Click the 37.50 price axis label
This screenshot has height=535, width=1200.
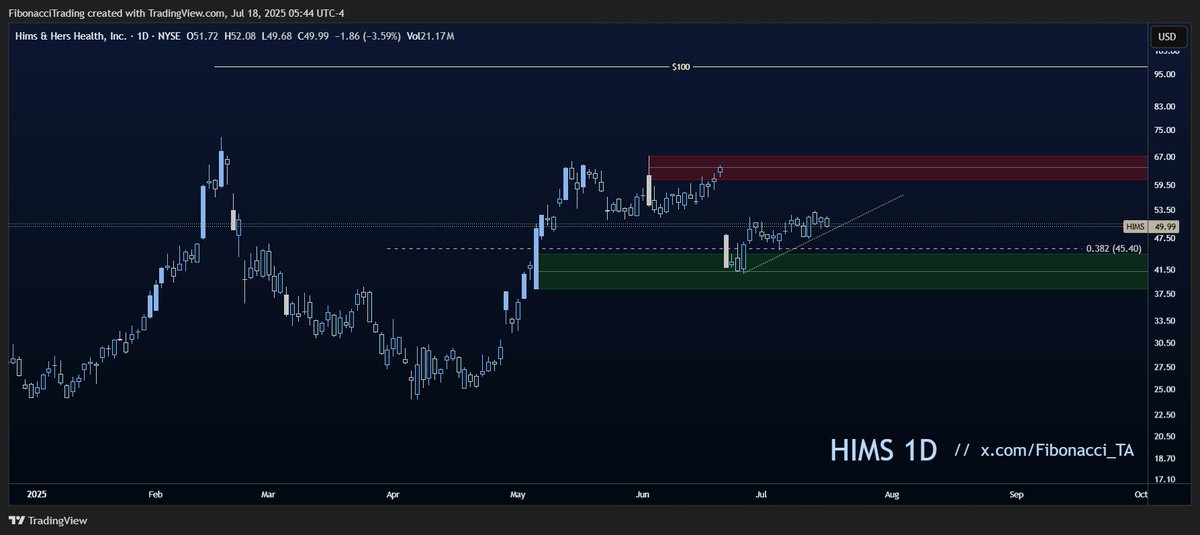(x=1163, y=294)
